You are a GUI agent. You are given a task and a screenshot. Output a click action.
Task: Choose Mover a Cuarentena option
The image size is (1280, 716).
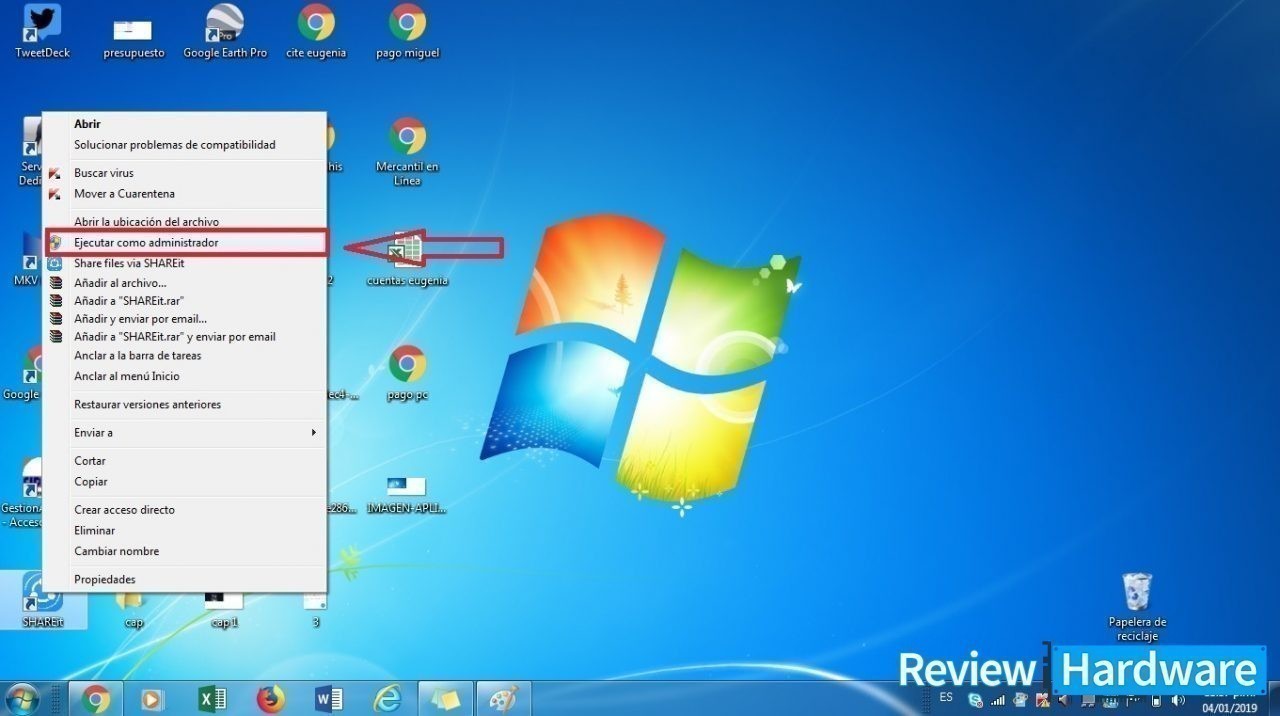point(186,194)
